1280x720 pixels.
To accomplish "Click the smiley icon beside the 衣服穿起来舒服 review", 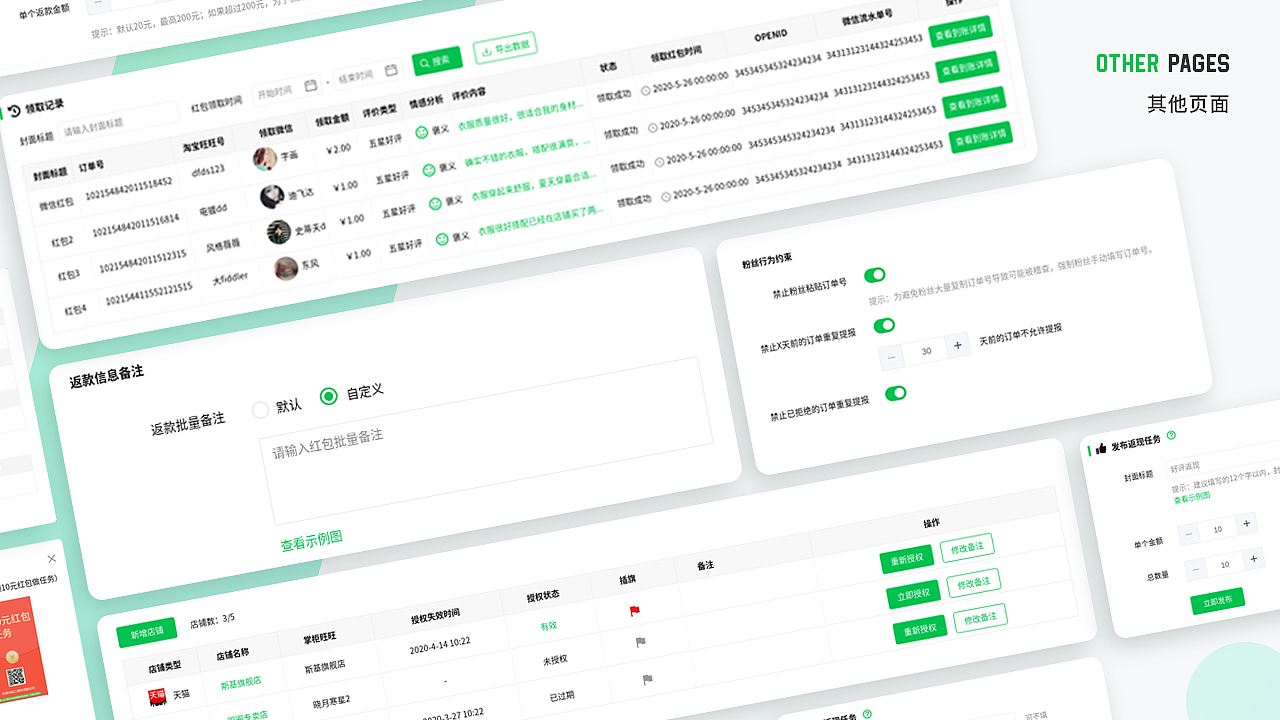I will coord(436,203).
